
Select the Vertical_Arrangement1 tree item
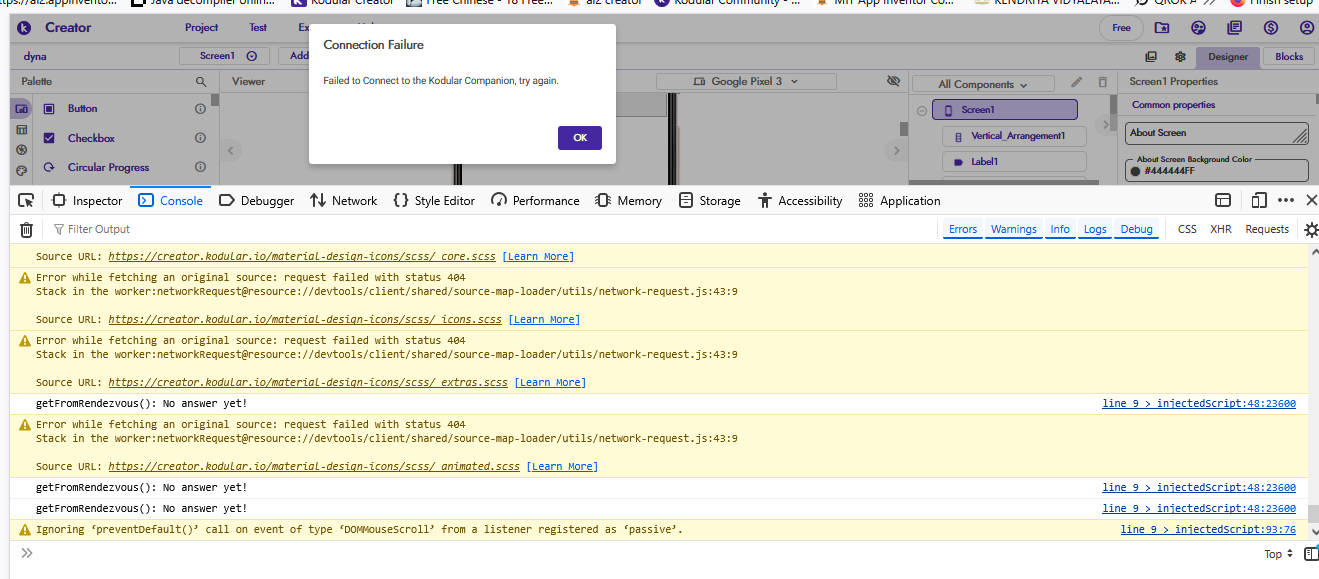(x=1014, y=136)
